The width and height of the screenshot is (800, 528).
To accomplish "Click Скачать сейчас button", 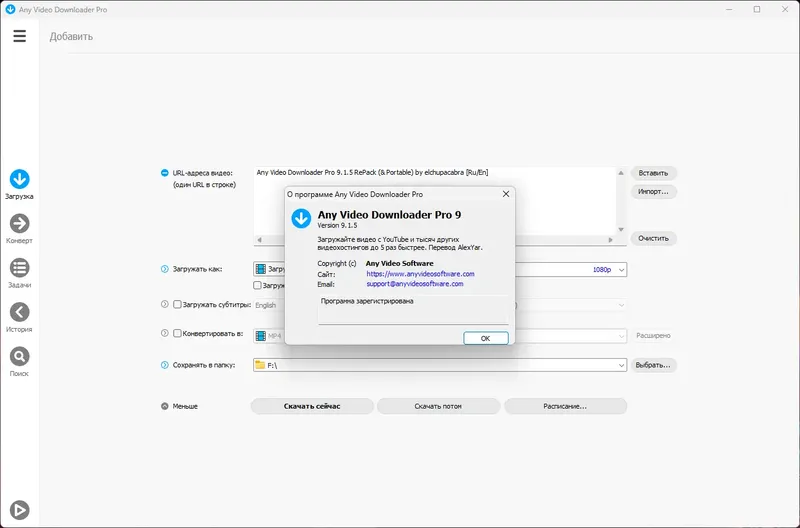I will coord(312,406).
